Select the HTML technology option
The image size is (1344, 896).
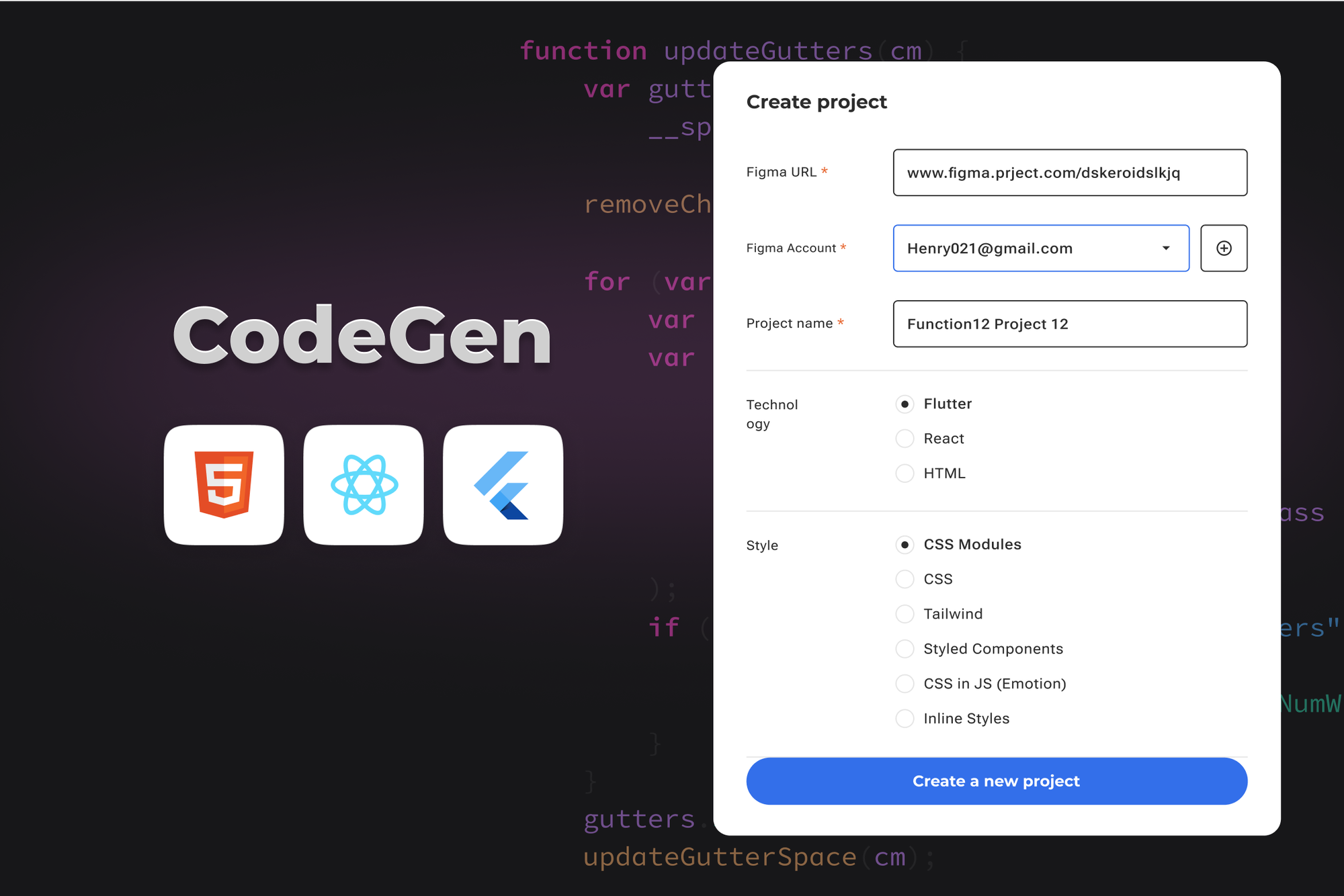point(905,474)
